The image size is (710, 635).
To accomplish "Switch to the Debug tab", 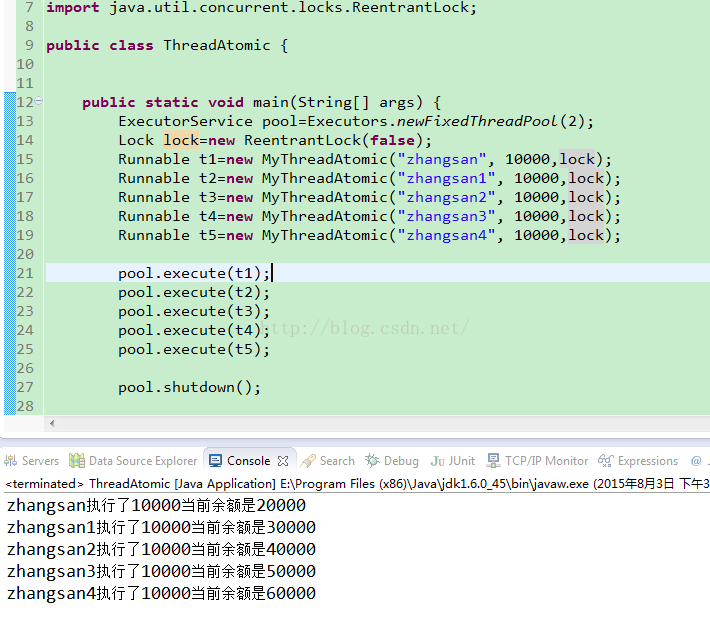I will 392,461.
